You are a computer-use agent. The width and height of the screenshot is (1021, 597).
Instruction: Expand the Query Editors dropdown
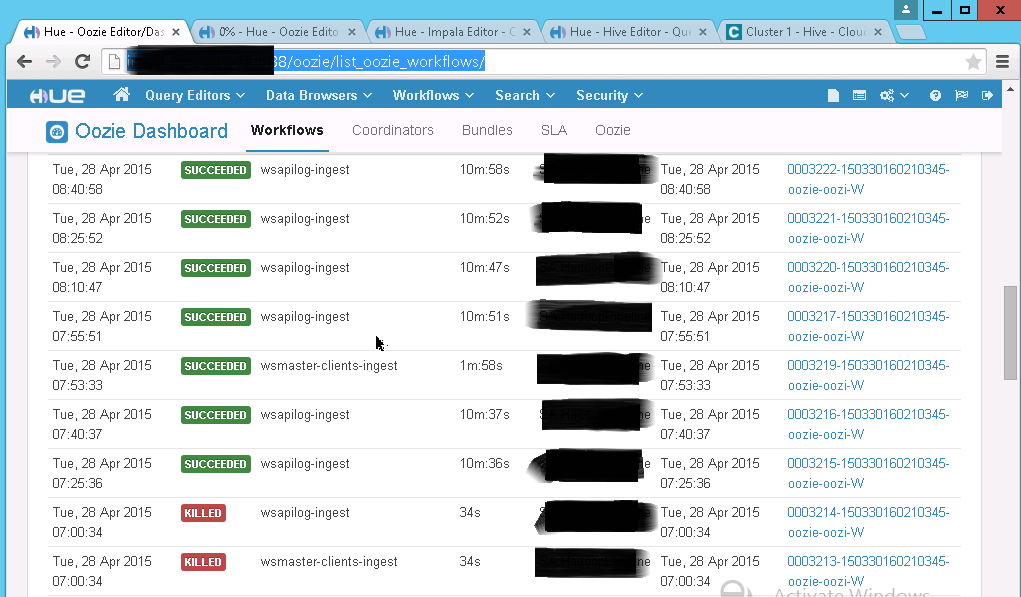coord(194,96)
